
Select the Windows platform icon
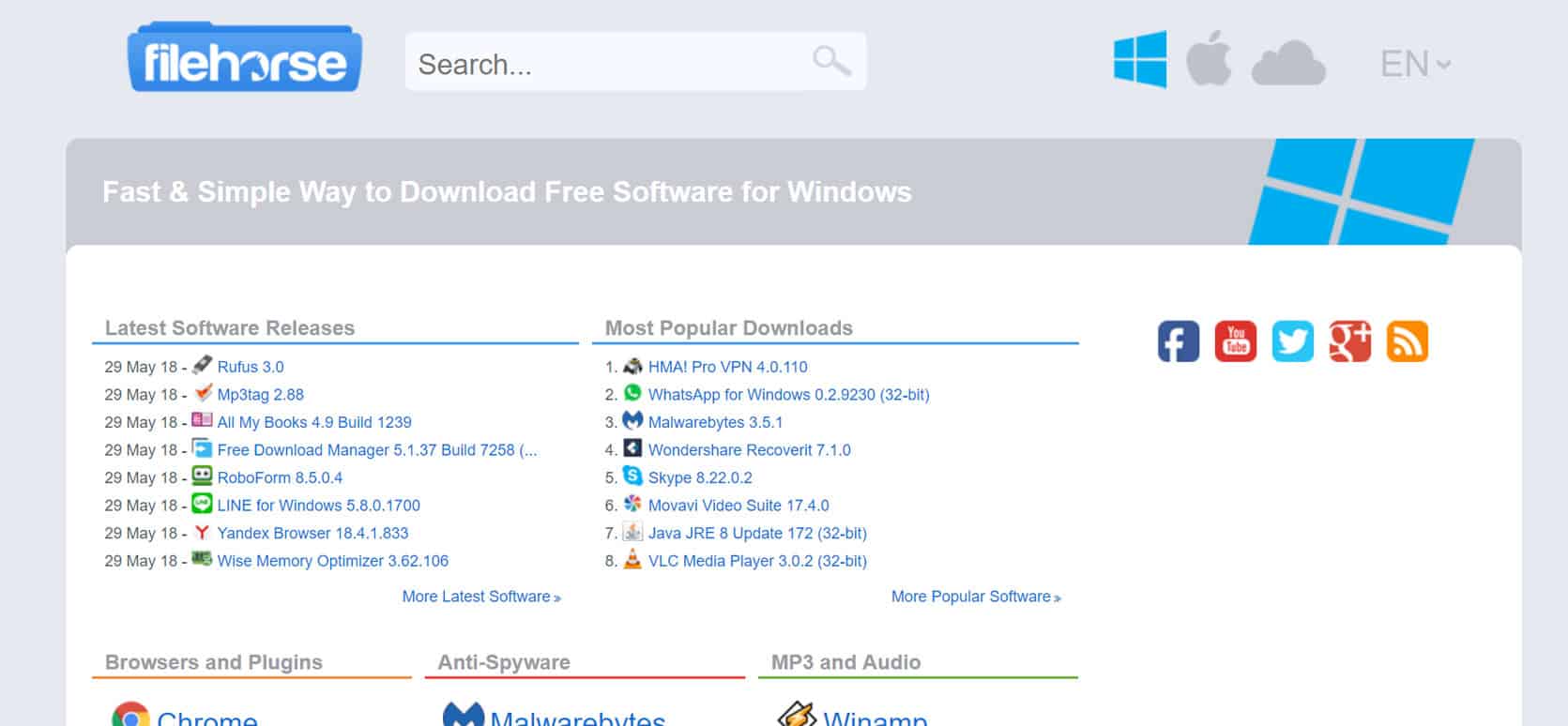(x=1140, y=59)
